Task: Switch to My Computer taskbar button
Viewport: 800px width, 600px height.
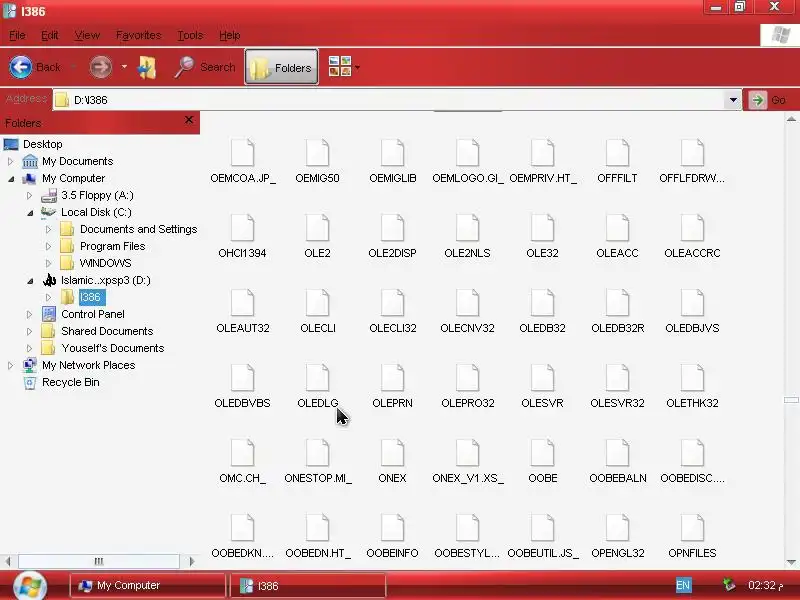Action: click(148, 585)
